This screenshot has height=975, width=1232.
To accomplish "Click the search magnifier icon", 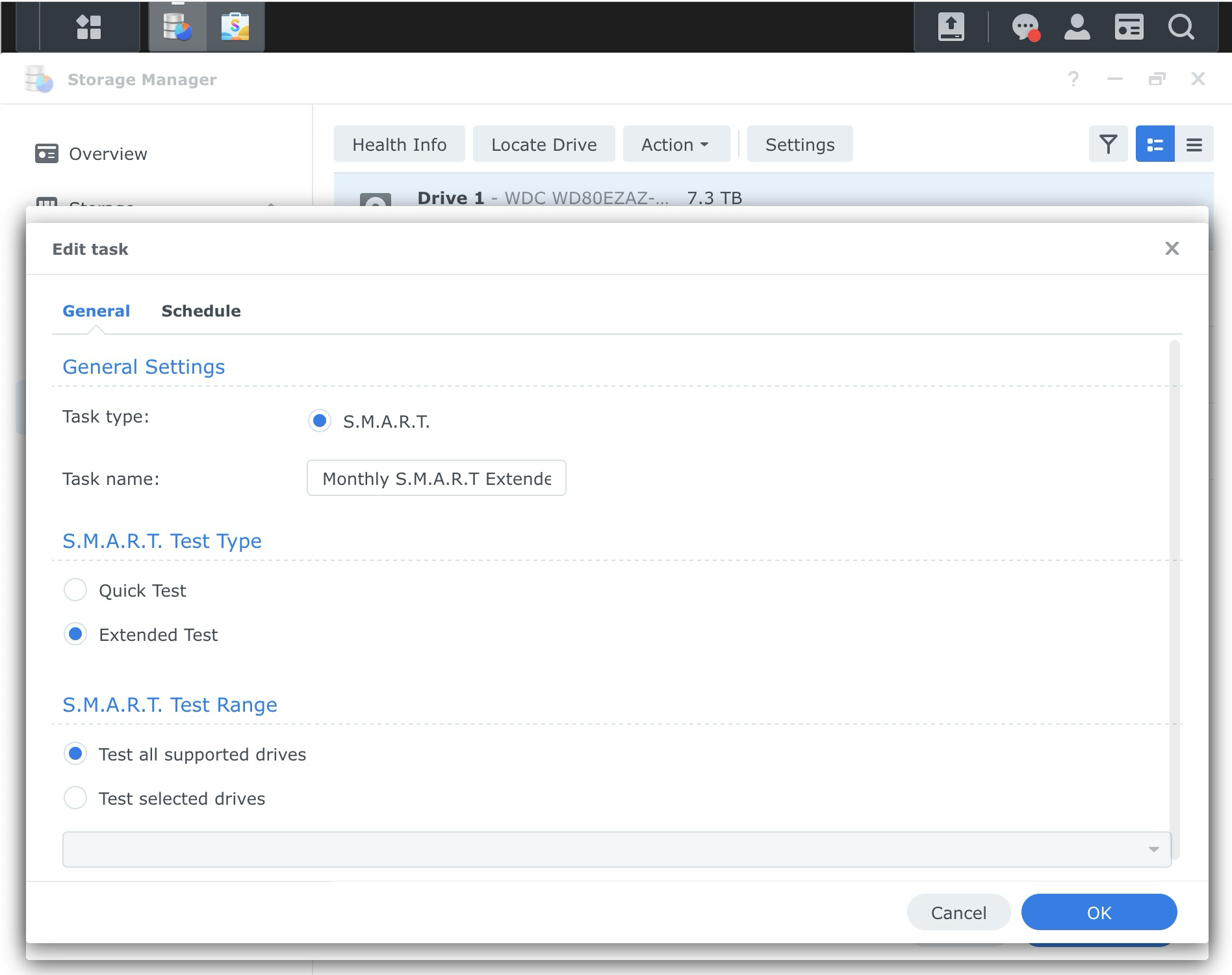I will point(1181,27).
